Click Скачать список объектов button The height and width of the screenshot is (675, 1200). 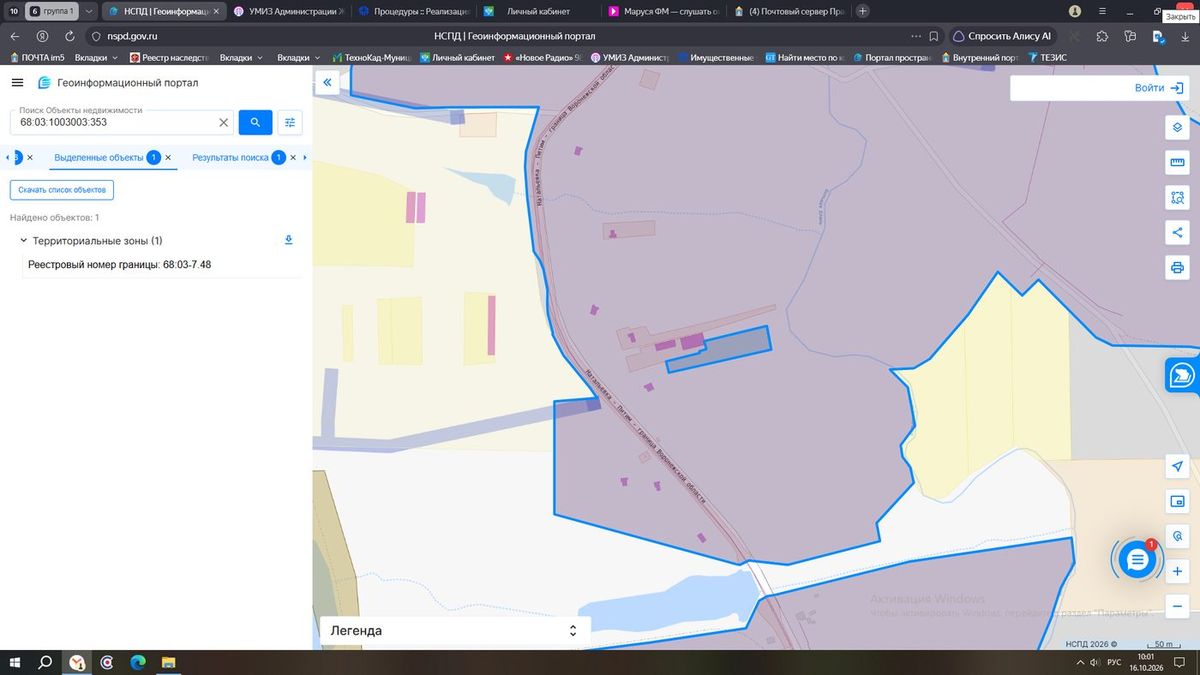[62, 190]
